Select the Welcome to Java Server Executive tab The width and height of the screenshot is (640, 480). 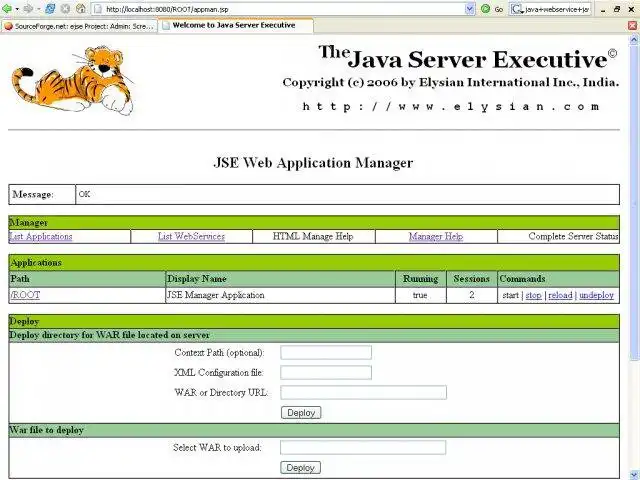[236, 25]
